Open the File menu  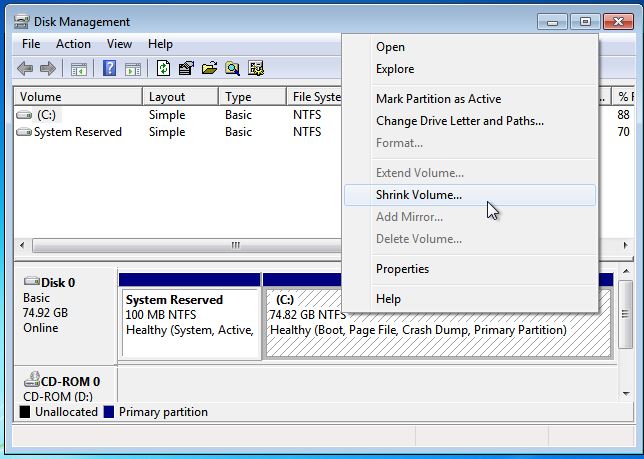point(31,44)
